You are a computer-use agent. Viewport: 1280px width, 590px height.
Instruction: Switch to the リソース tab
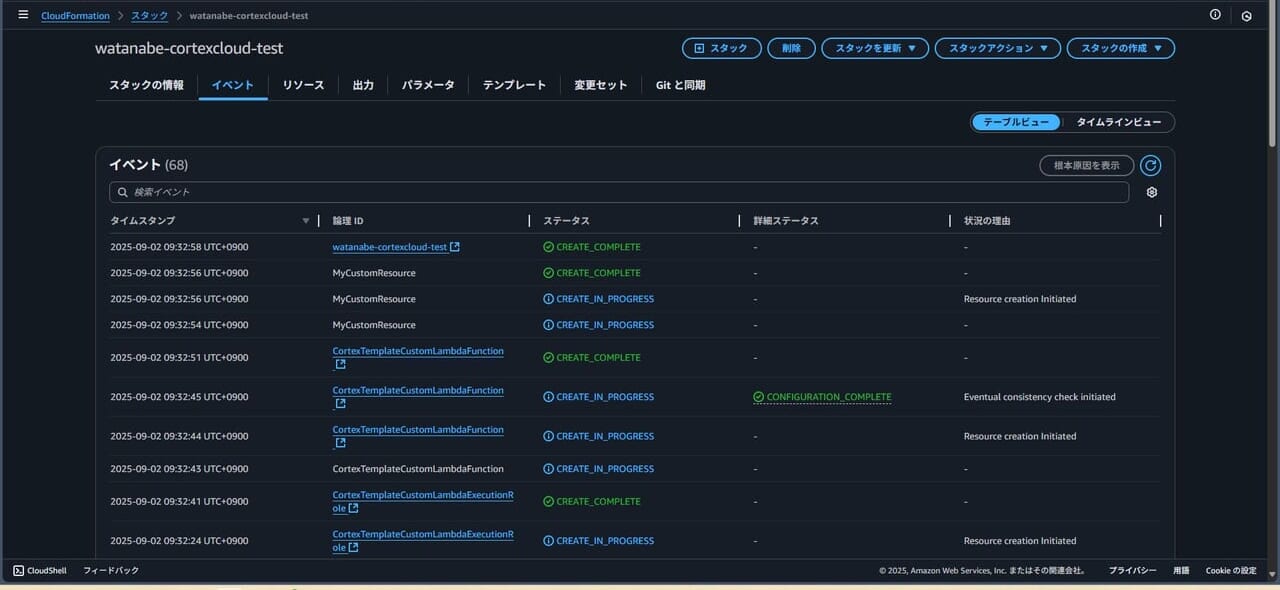tap(303, 85)
